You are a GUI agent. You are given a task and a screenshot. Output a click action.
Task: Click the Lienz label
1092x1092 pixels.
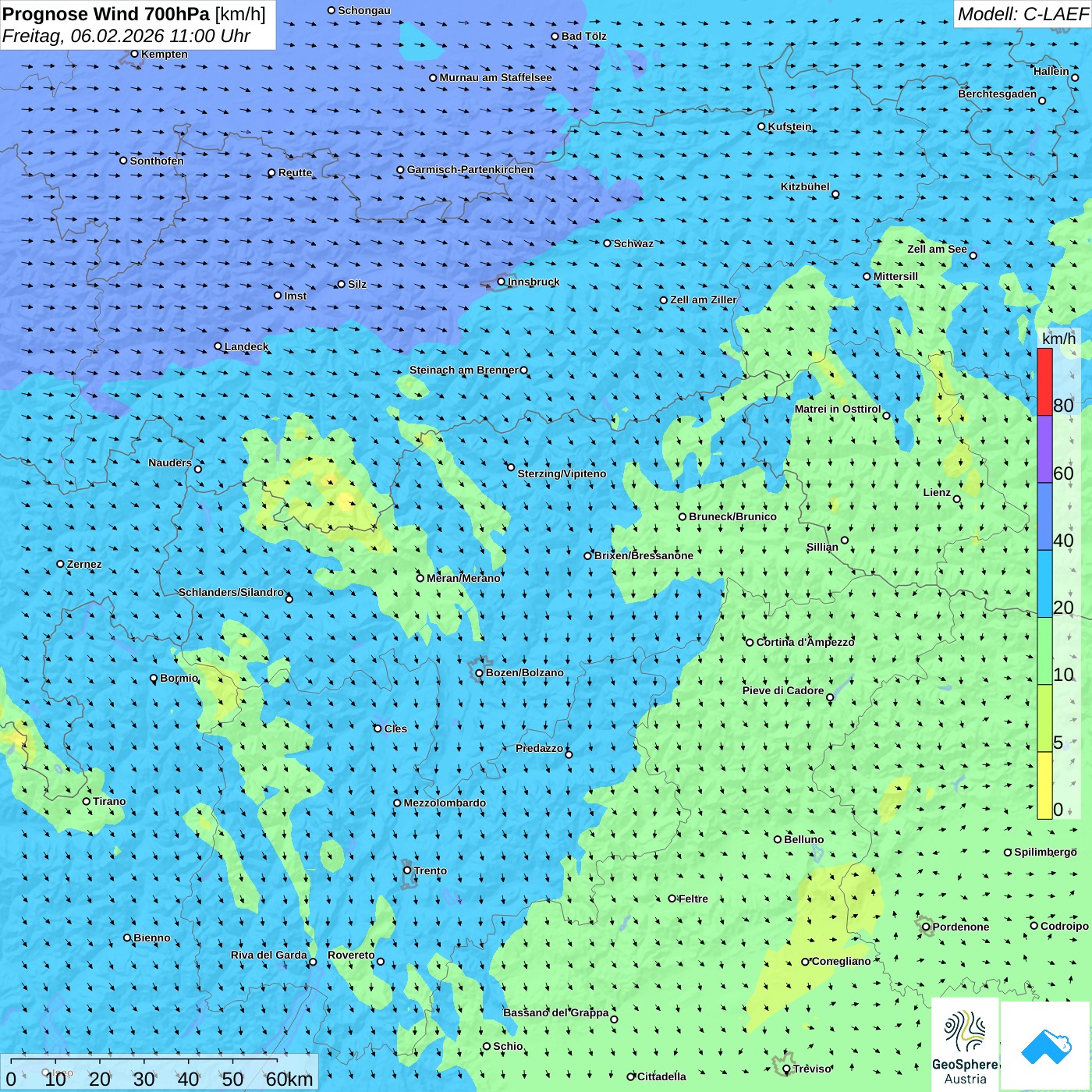pos(937,492)
